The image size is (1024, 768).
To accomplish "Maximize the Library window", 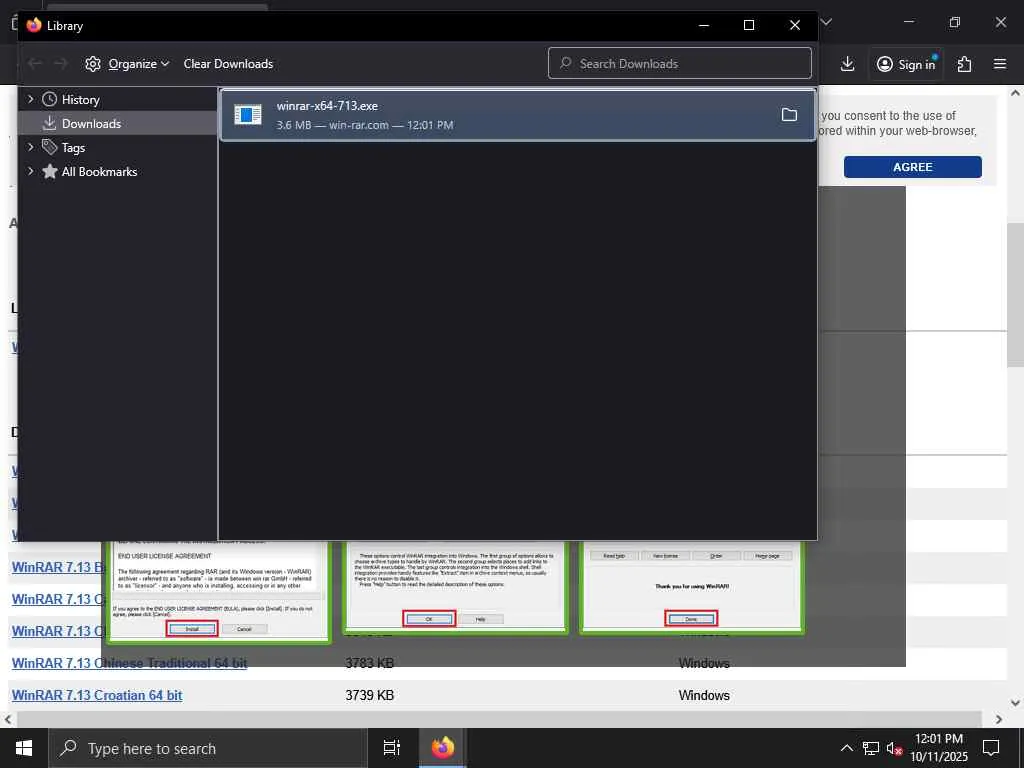I will point(749,25).
